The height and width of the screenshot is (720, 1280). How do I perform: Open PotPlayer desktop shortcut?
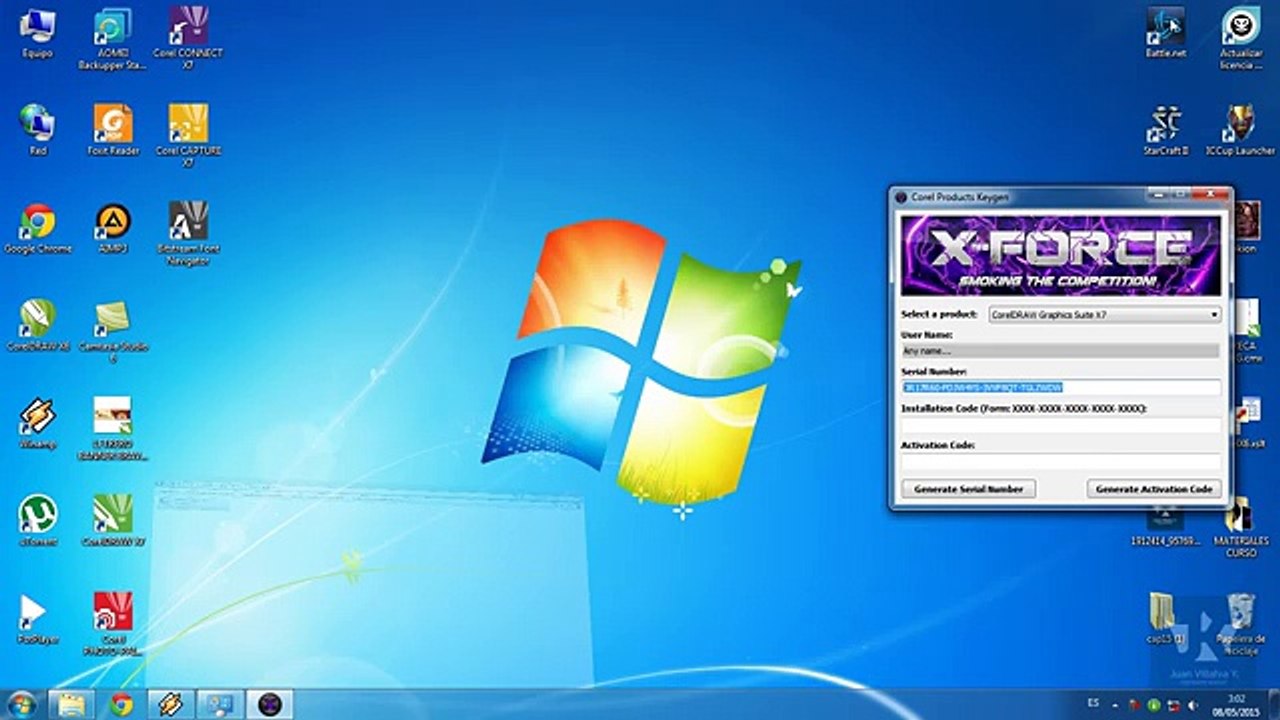37,619
